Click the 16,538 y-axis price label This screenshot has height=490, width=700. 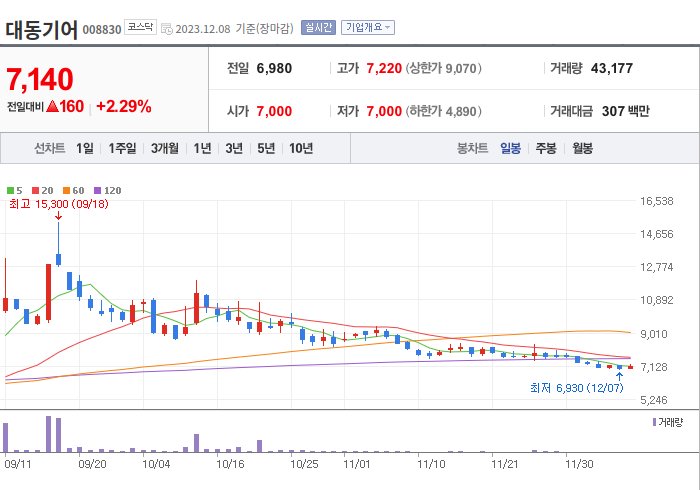(656, 201)
